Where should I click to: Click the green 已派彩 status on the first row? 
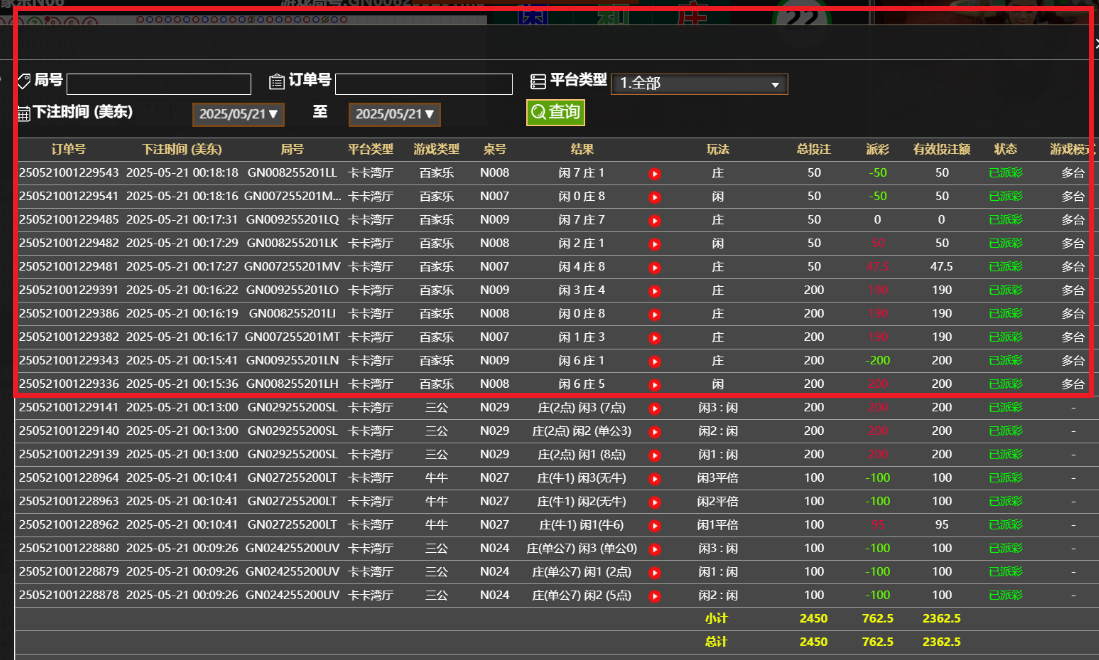1004,172
